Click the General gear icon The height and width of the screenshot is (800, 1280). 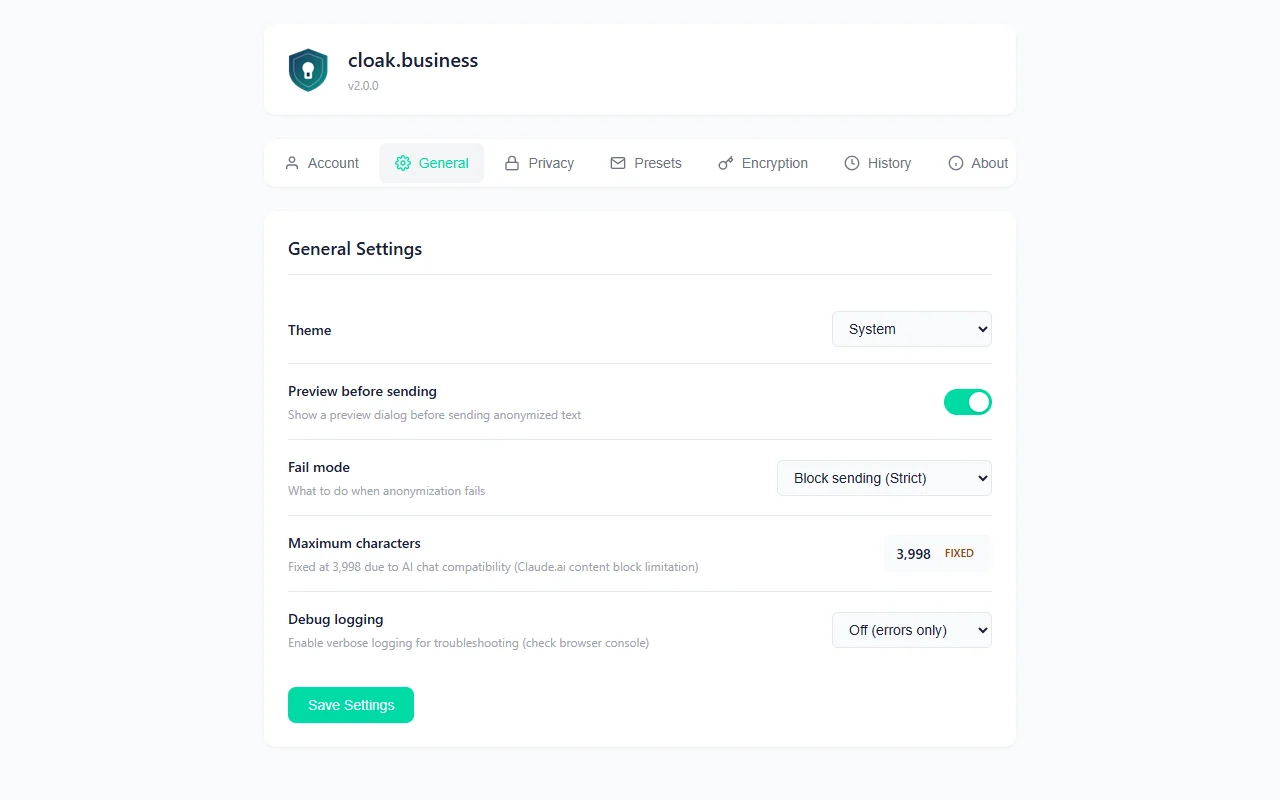(403, 163)
